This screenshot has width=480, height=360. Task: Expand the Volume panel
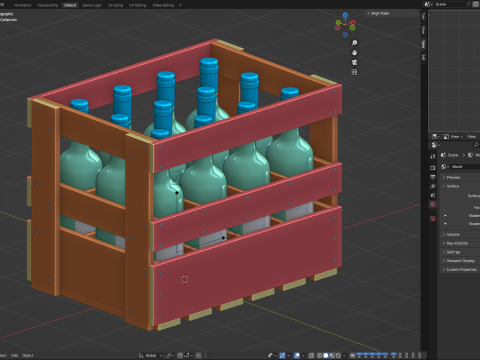pos(460,235)
